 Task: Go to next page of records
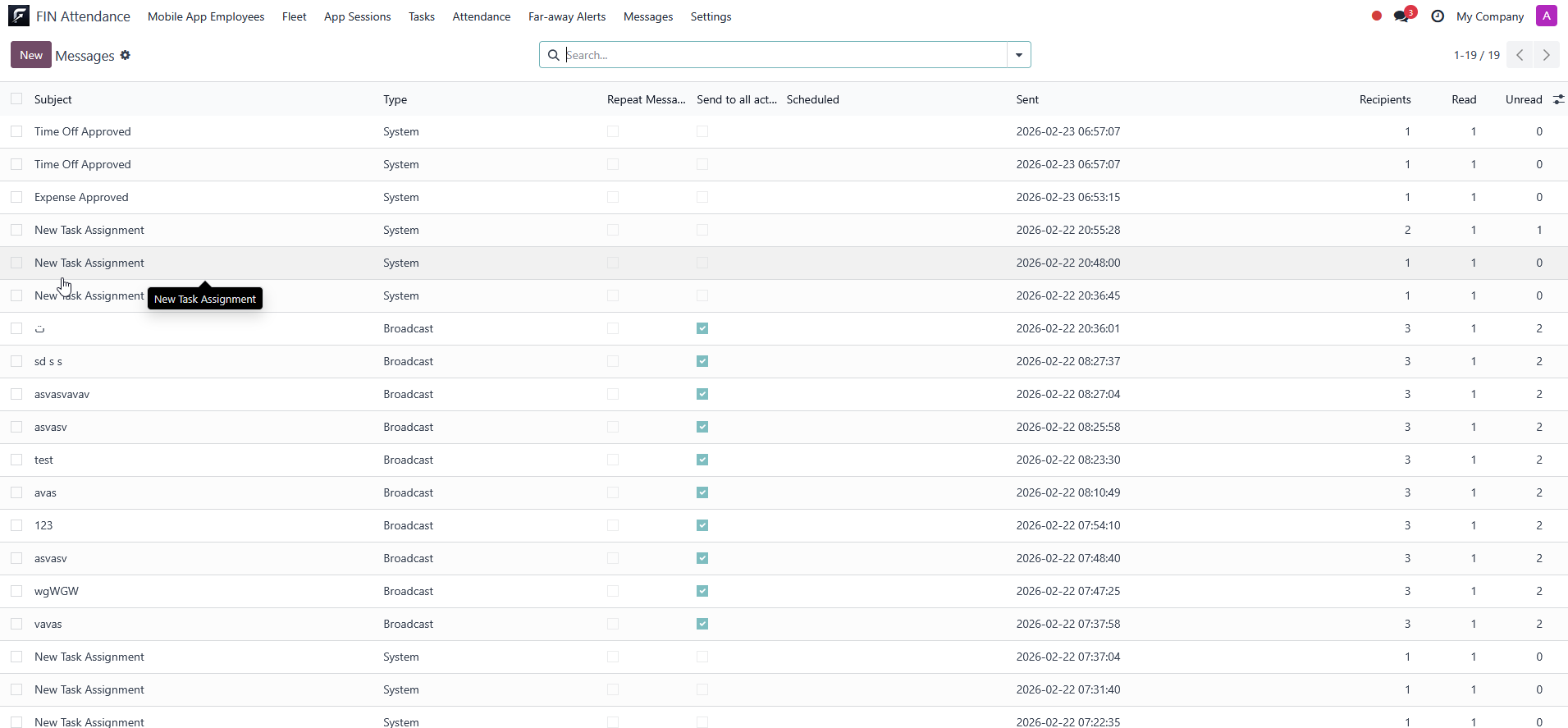point(1546,55)
